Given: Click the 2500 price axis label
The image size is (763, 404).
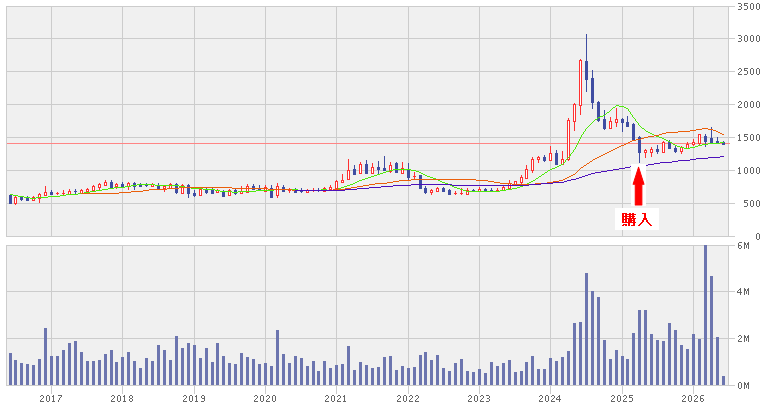Looking at the screenshot, I should tap(749, 72).
